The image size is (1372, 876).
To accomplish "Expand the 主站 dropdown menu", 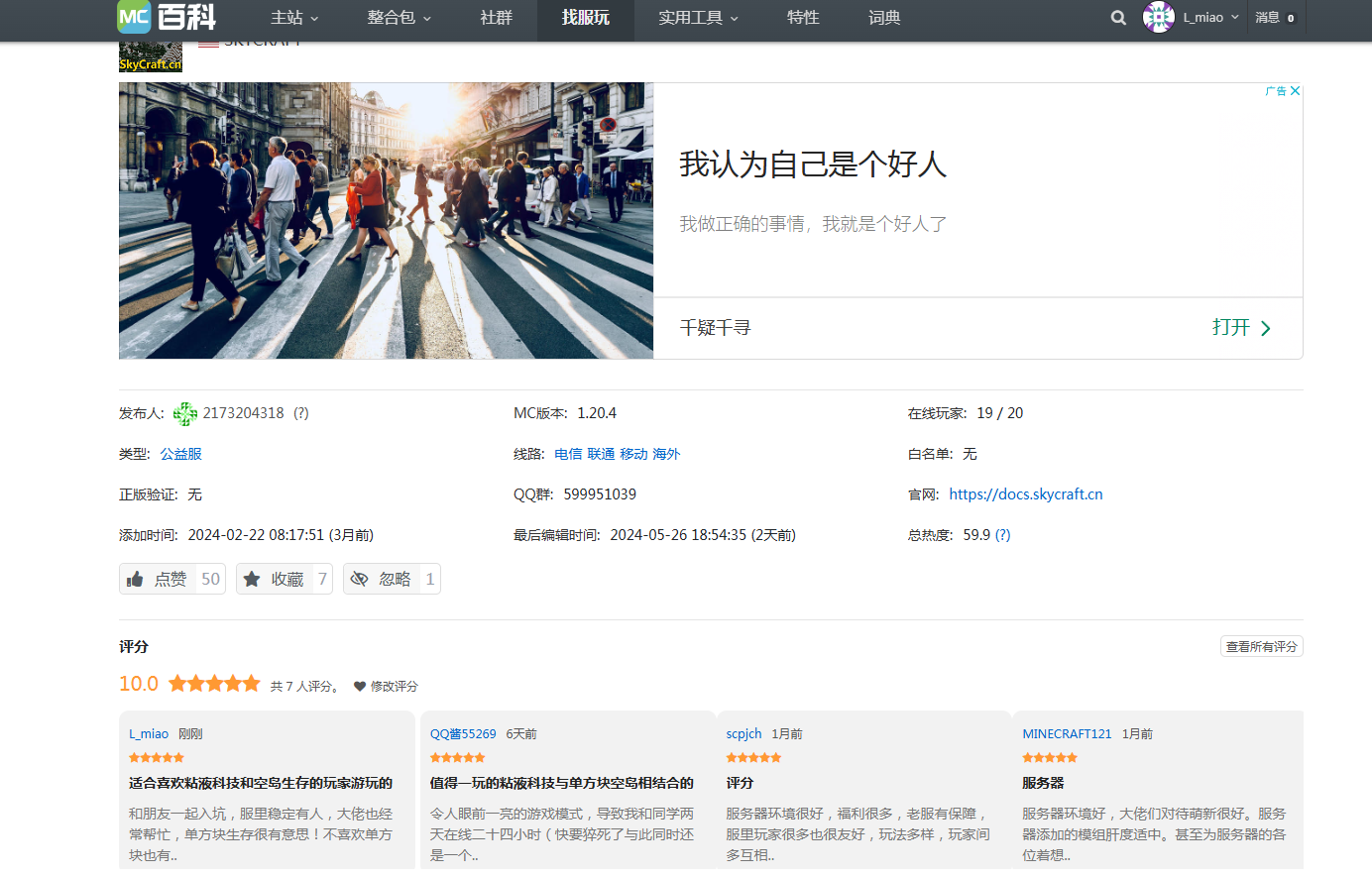I will coord(294,18).
